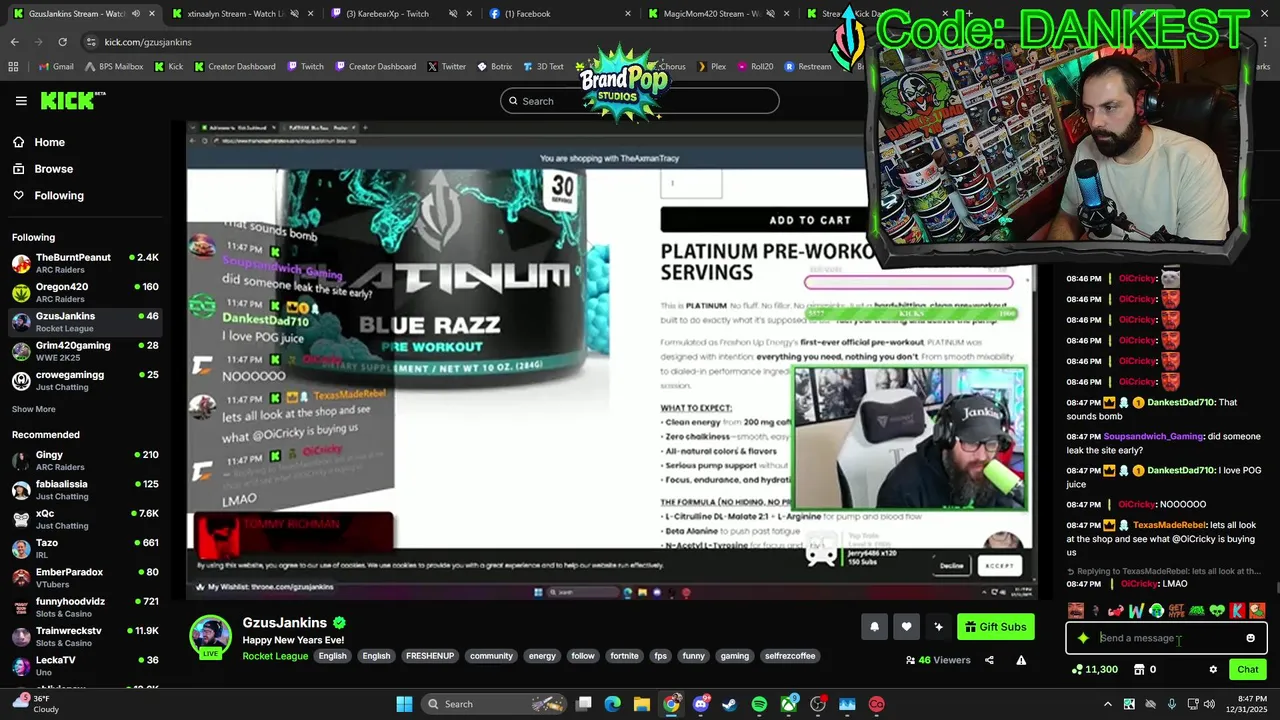
Task: Unmute the xtinaalyn Stream tab audio
Action: pos(294,14)
